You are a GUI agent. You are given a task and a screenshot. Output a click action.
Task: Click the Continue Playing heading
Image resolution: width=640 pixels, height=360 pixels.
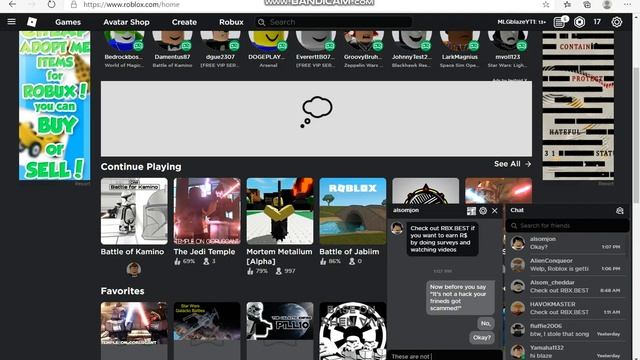[141, 167]
